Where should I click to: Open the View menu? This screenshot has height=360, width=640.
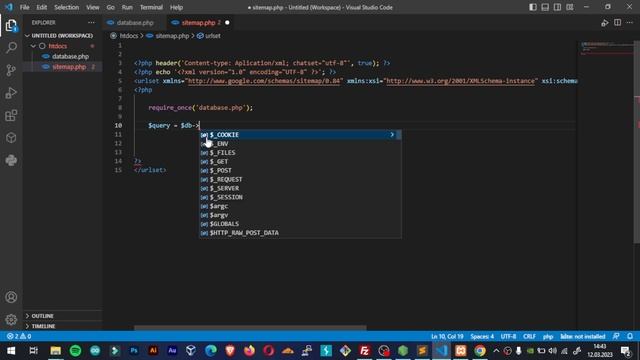tap(93, 7)
